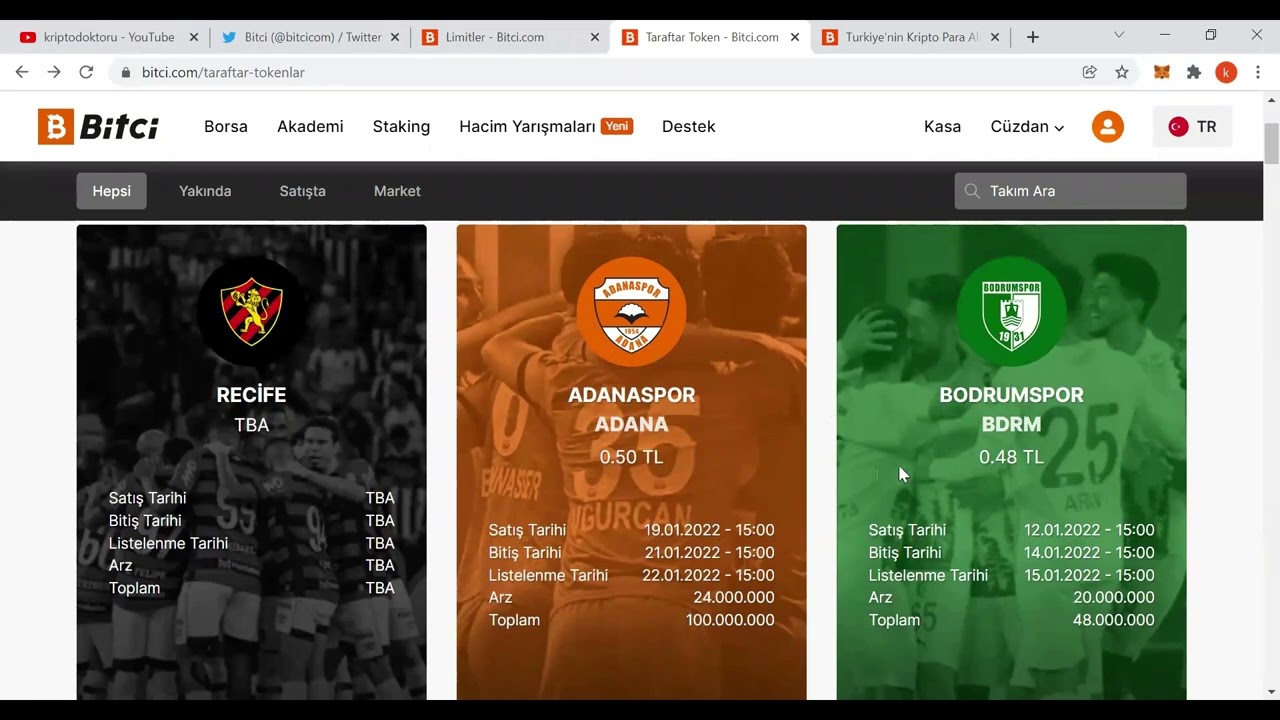The height and width of the screenshot is (720, 1280).
Task: Open the Kasa link
Action: coord(942,127)
